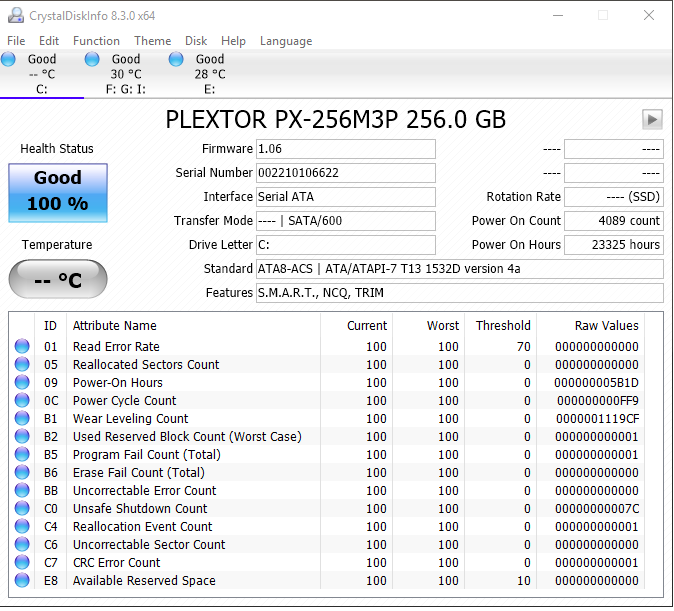Viewport: 674px width, 611px height.
Task: Click status orb for E: drive
Action: 176,59
